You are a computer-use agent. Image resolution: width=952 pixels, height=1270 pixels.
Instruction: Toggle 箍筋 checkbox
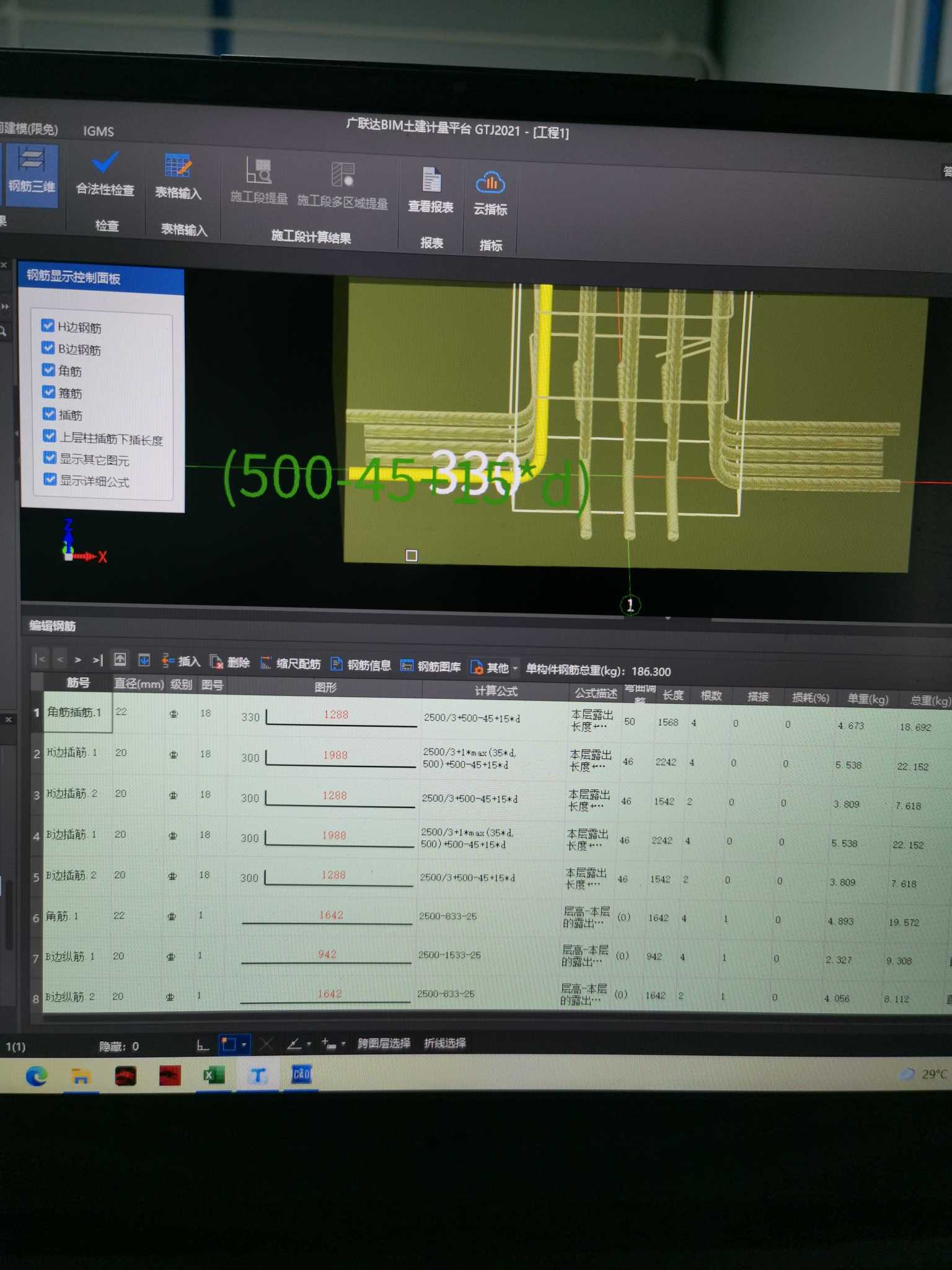pyautogui.click(x=49, y=391)
